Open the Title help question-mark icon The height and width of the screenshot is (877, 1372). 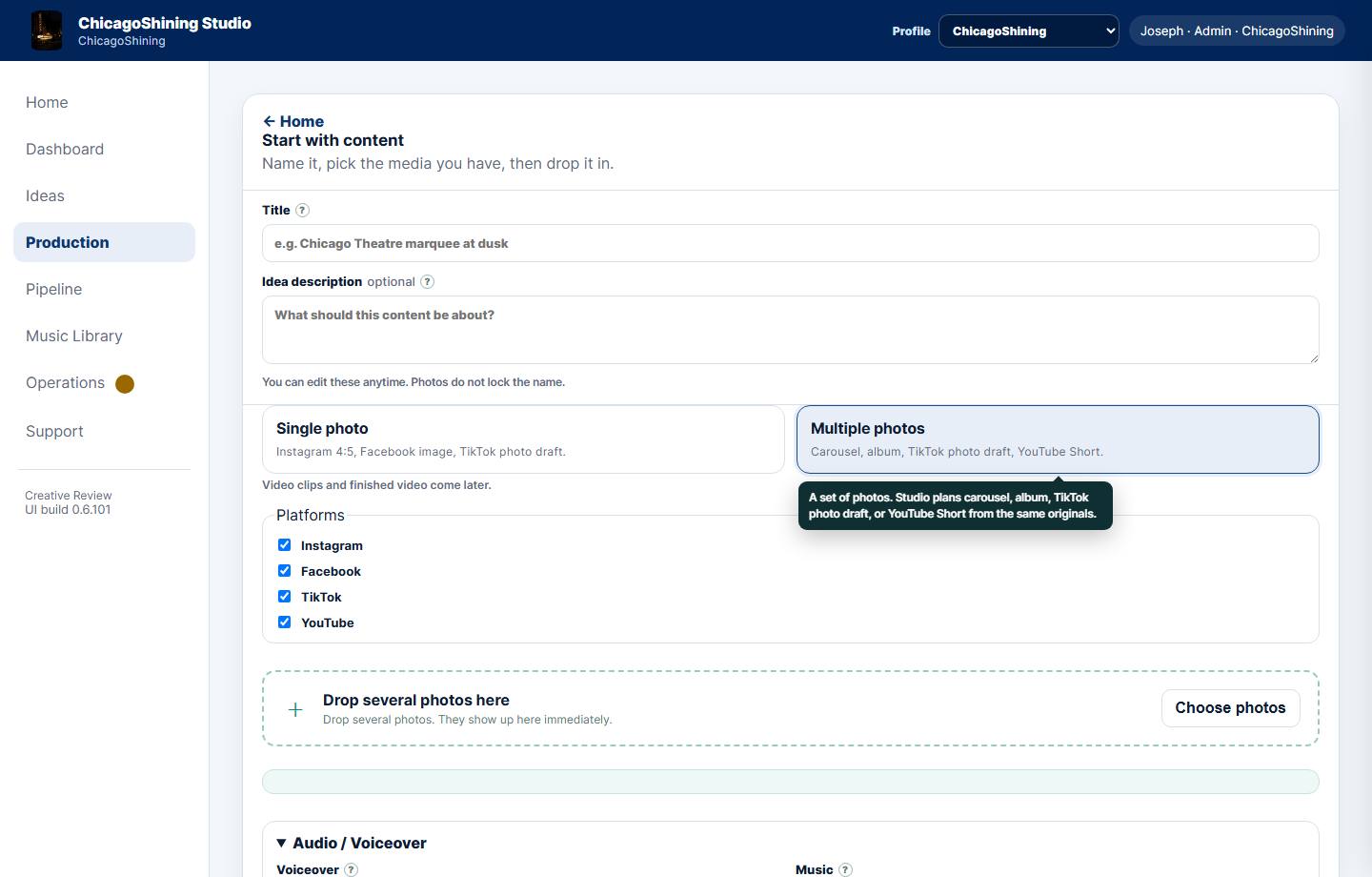[302, 210]
